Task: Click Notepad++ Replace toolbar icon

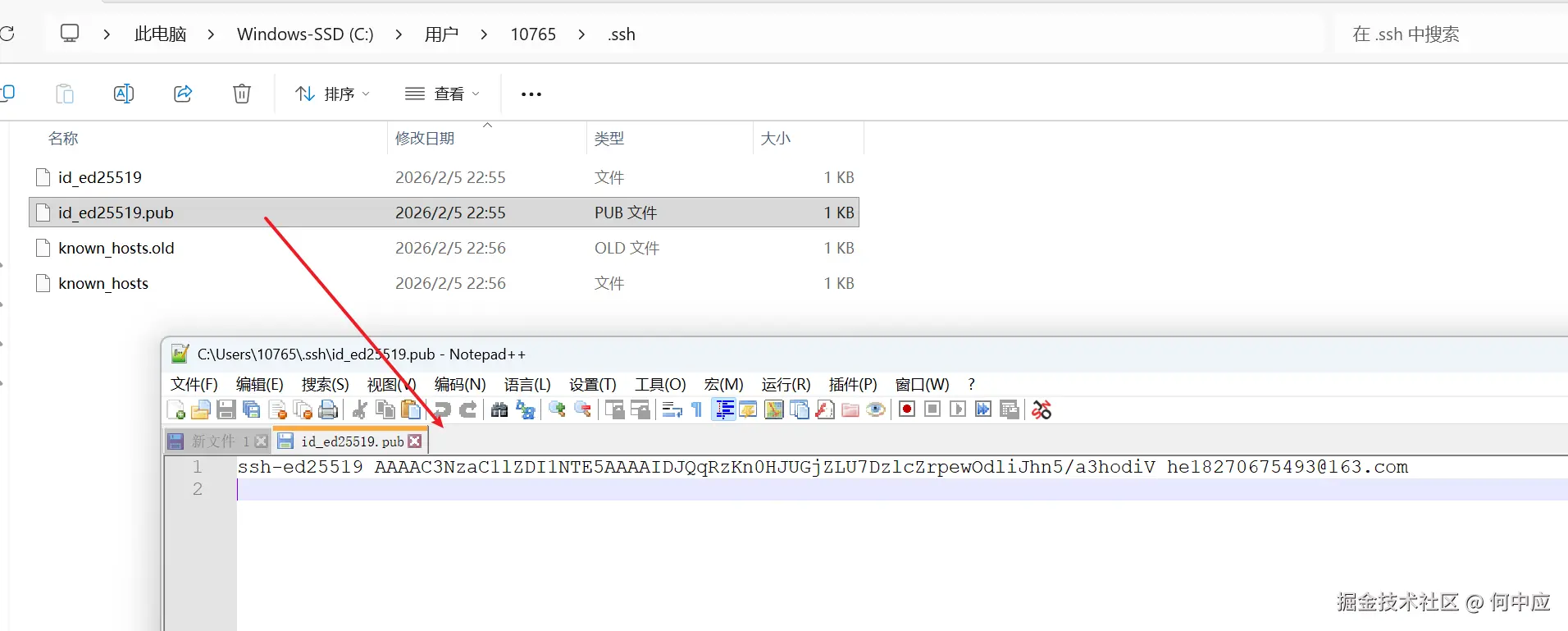Action: point(526,409)
